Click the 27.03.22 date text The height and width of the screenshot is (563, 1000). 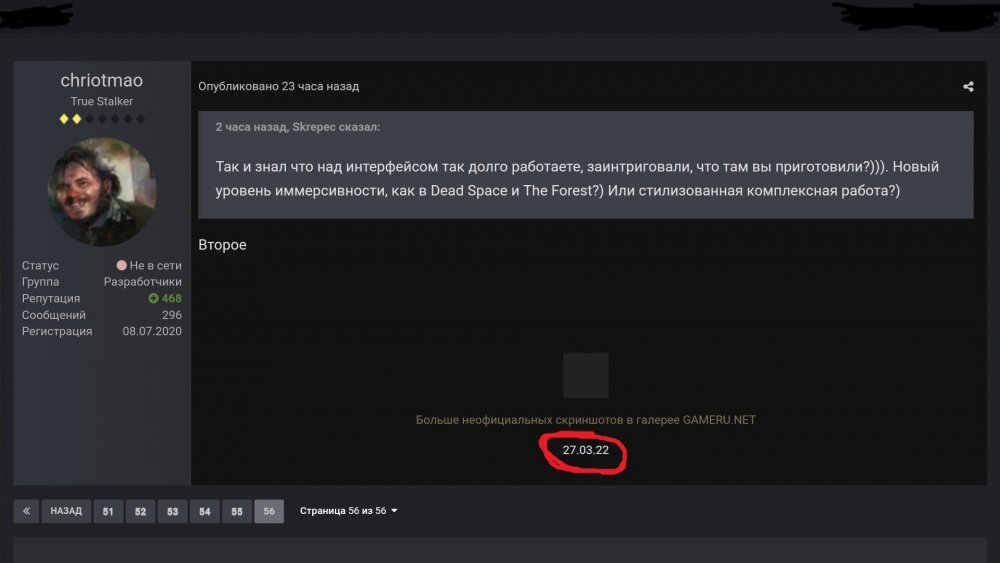(585, 450)
